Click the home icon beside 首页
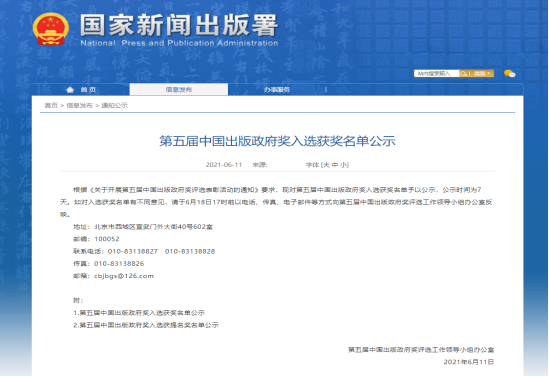This screenshot has height=377, width=549. [70, 90]
